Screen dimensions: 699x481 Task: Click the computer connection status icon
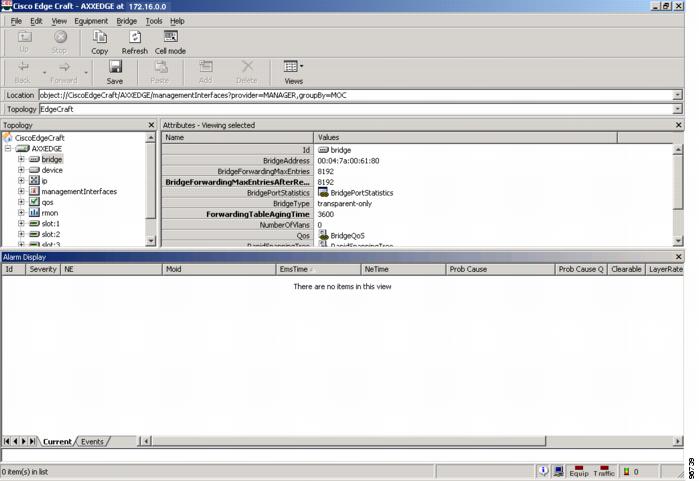pos(558,471)
